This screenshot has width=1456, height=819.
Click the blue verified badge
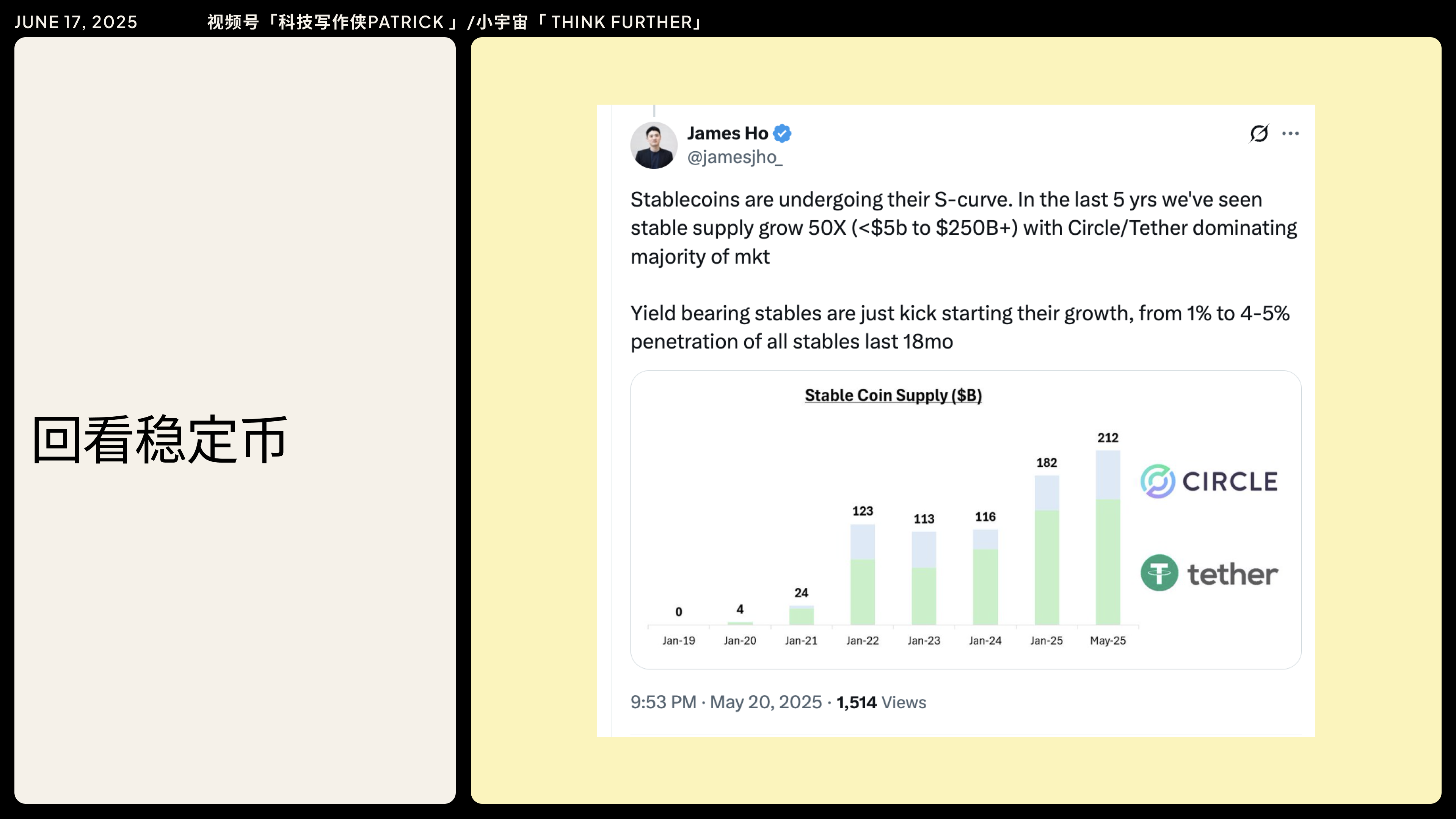click(782, 133)
